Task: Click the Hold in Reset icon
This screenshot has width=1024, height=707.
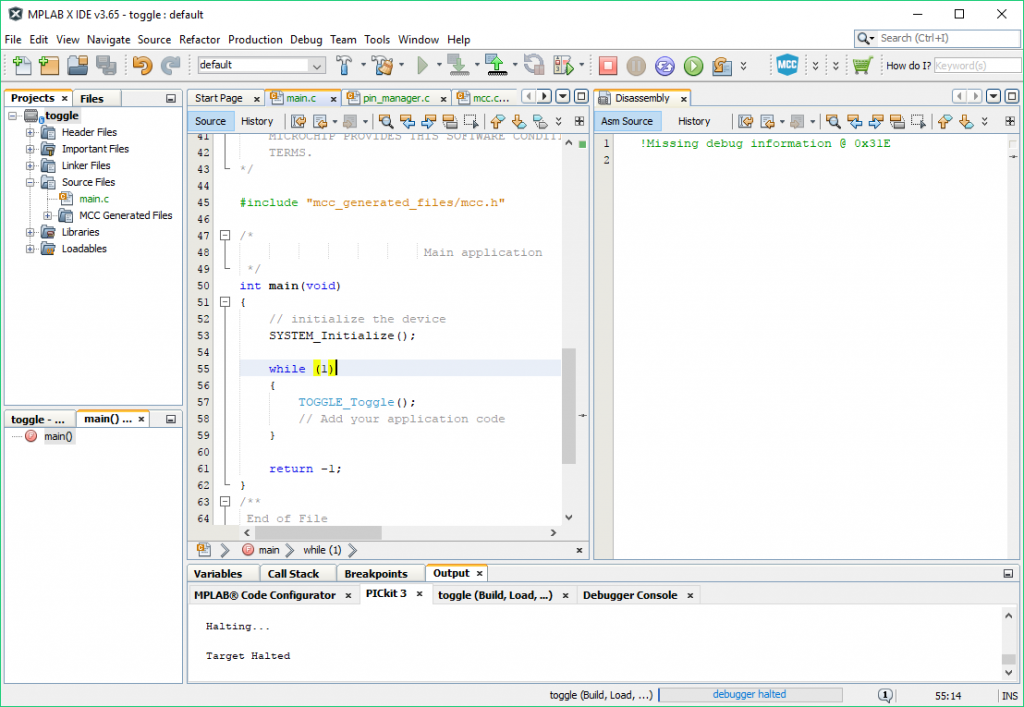Action: point(534,65)
